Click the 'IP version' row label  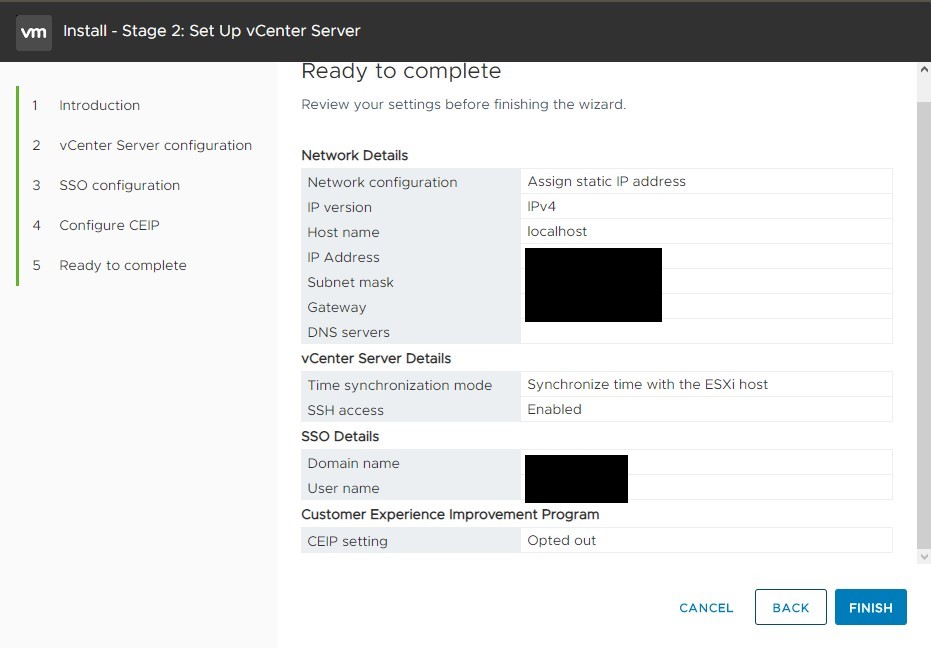tap(340, 207)
